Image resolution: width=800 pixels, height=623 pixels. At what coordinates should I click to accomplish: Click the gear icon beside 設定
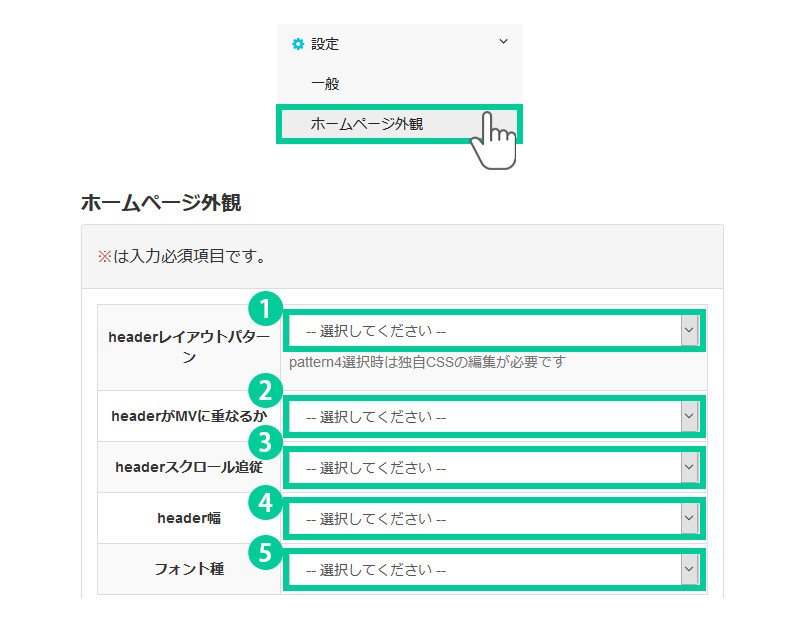[297, 44]
